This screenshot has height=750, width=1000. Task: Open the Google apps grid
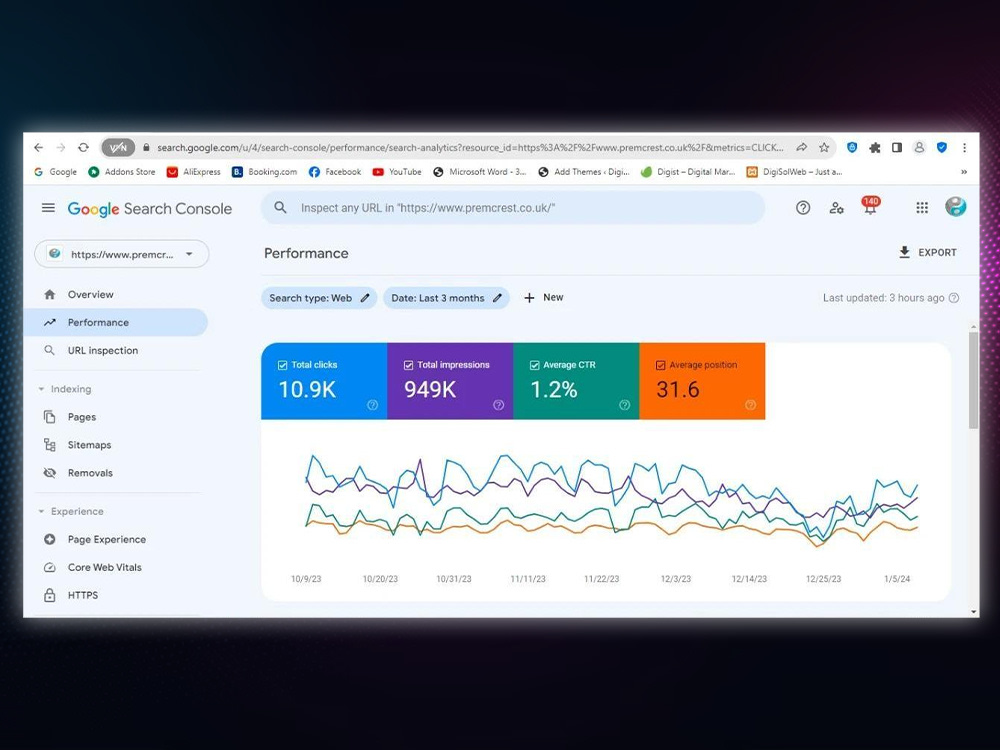click(922, 207)
